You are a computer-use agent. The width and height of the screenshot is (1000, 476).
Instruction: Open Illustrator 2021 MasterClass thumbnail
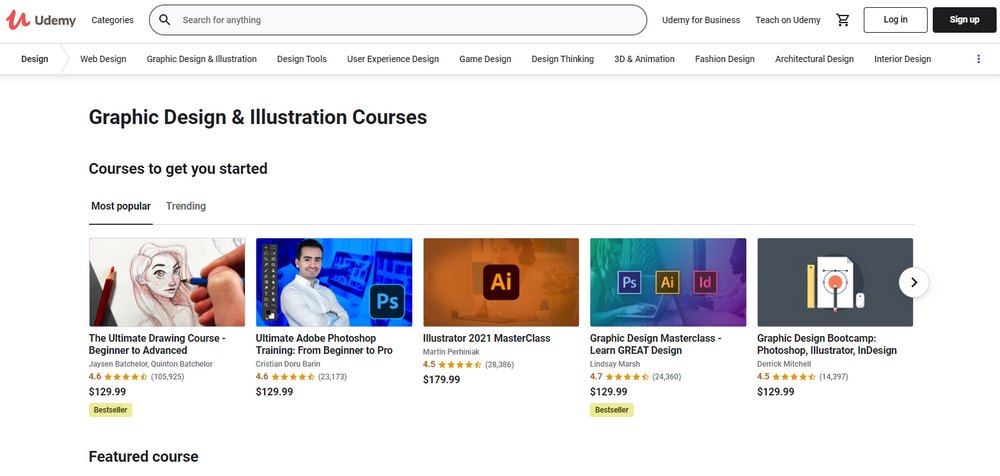tap(501, 282)
